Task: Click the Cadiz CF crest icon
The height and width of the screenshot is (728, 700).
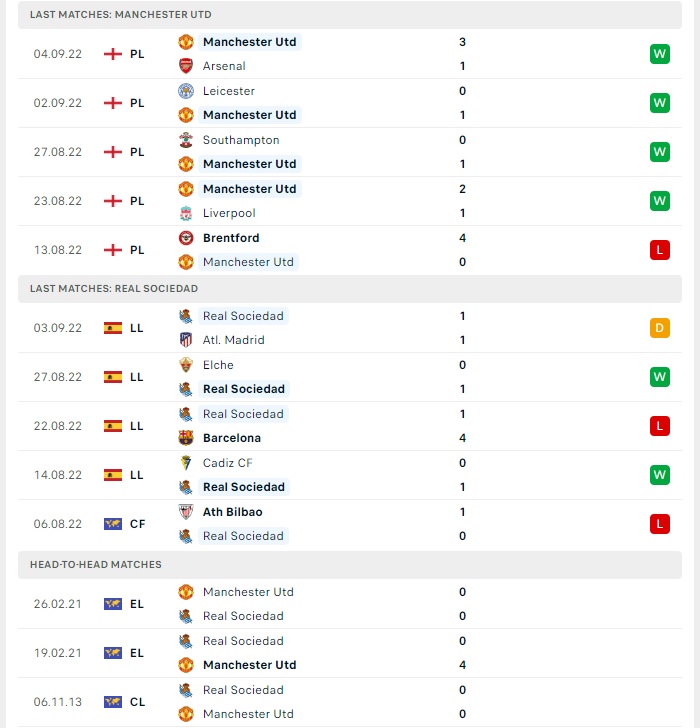Action: click(x=186, y=463)
